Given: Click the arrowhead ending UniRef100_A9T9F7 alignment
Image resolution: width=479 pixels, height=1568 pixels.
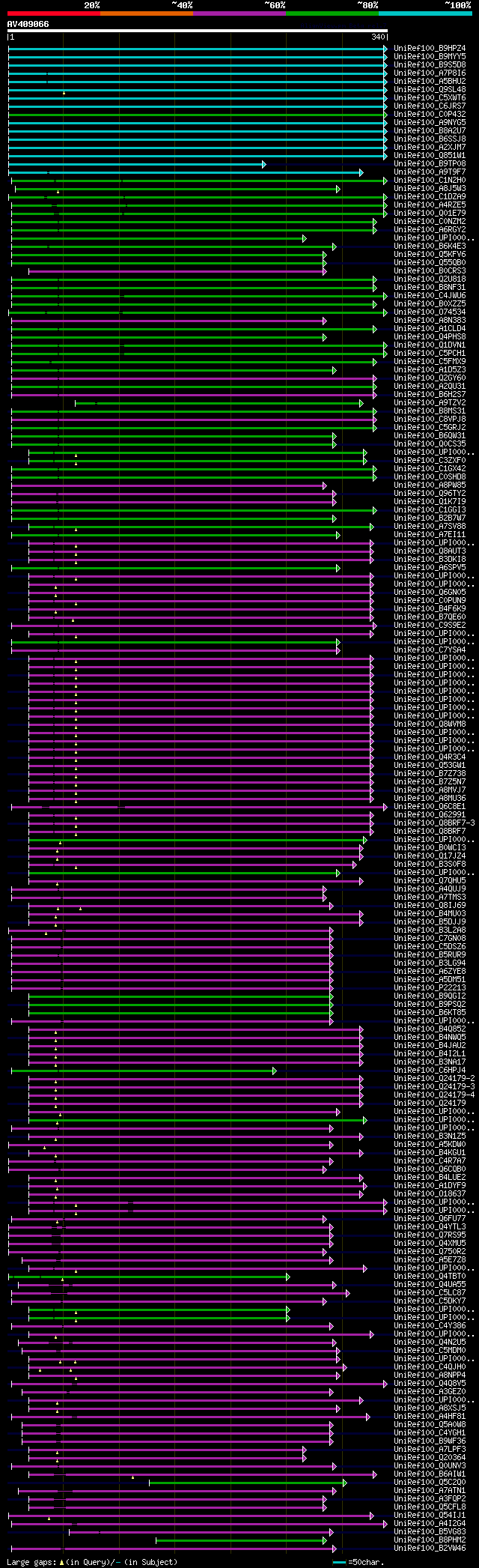Looking at the screenshot, I should [x=361, y=172].
